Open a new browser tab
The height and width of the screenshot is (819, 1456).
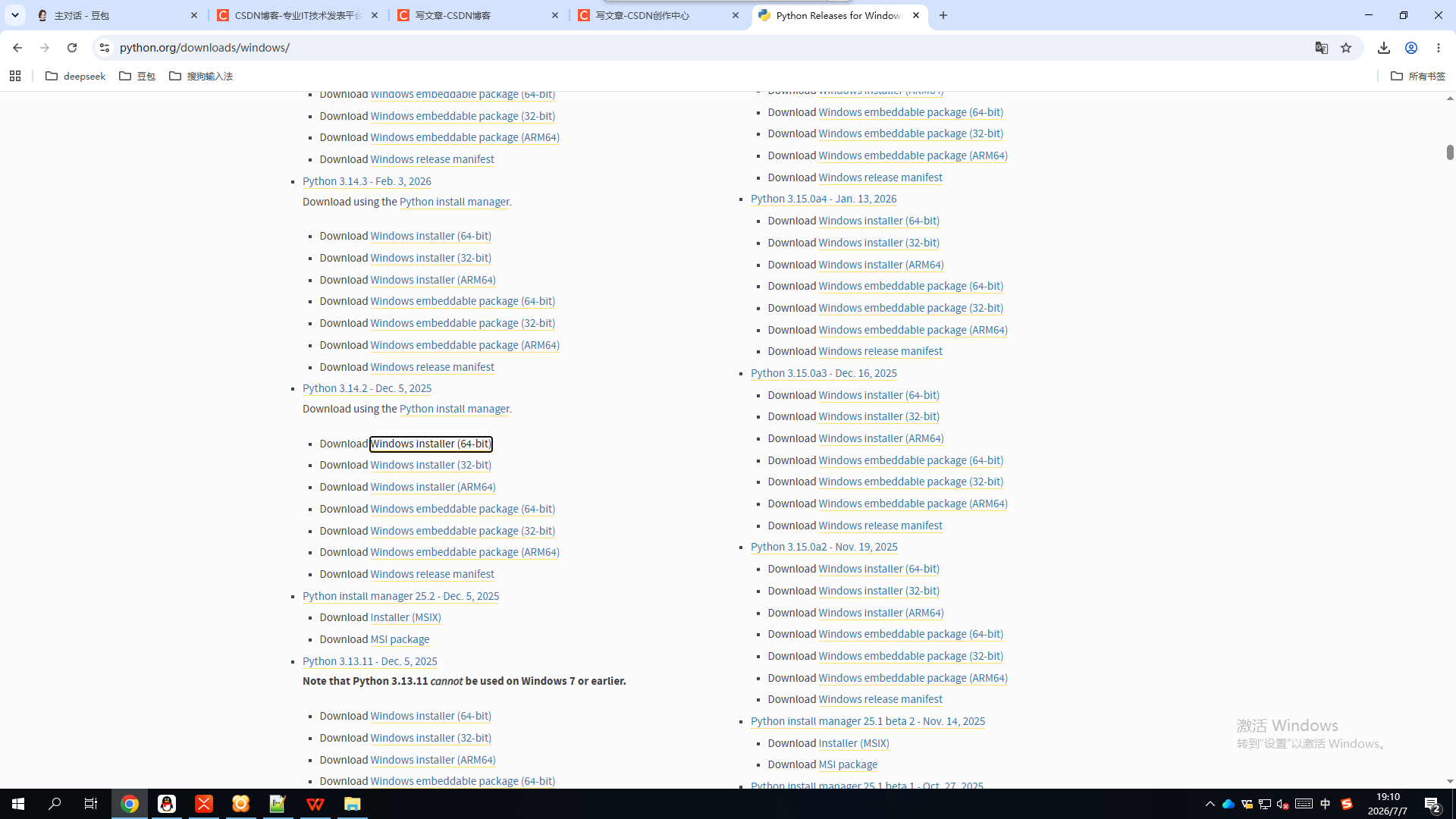pos(943,15)
